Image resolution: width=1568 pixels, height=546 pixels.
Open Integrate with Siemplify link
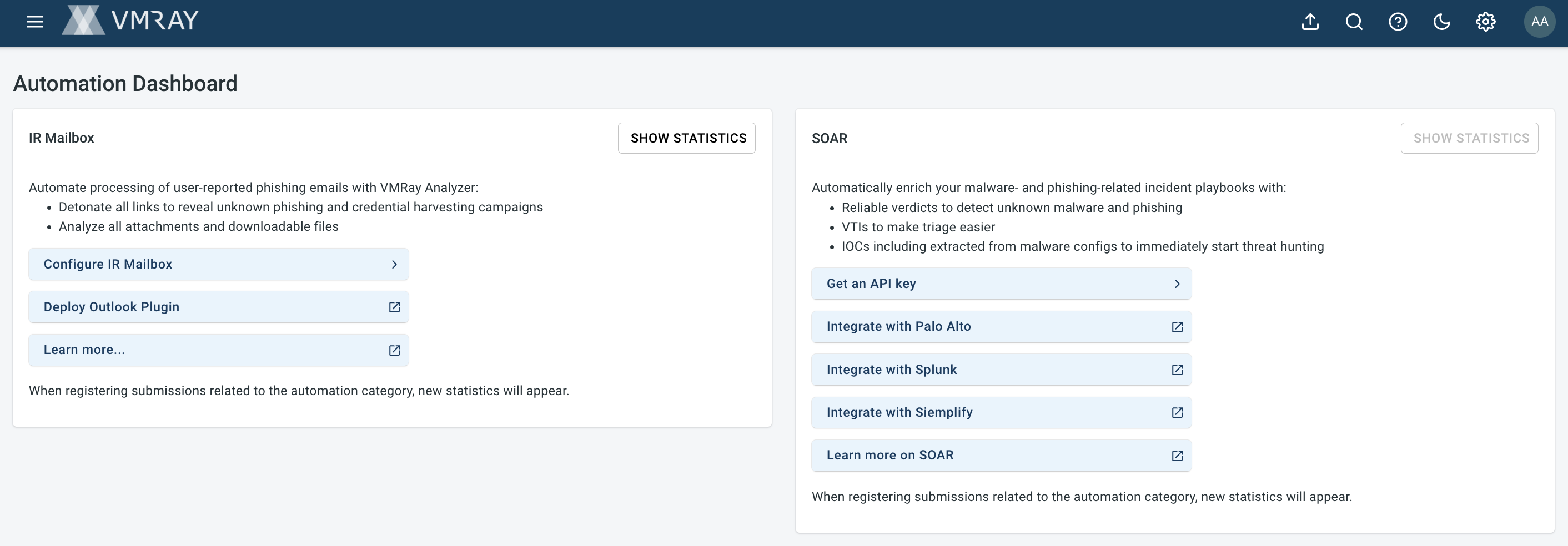coord(1001,412)
